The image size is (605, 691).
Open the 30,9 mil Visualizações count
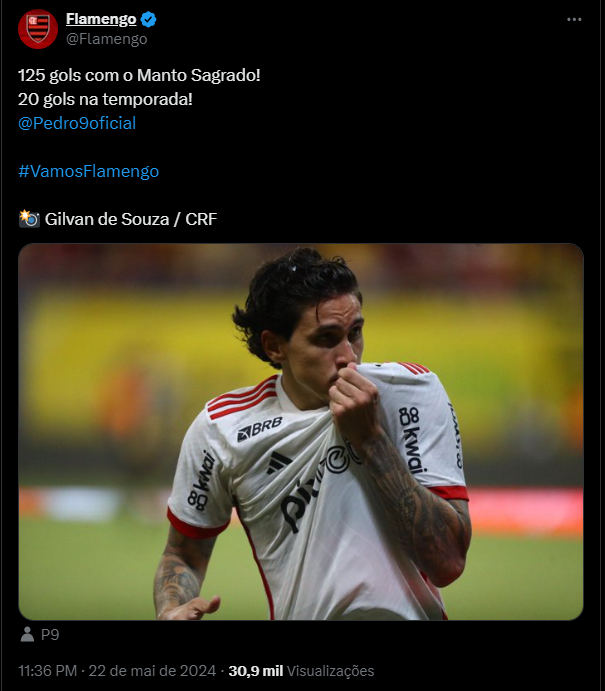click(301, 671)
